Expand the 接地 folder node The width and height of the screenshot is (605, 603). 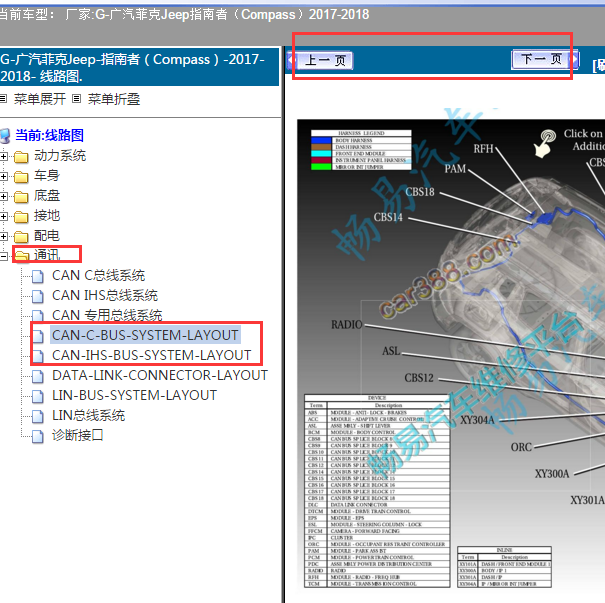click(3, 216)
